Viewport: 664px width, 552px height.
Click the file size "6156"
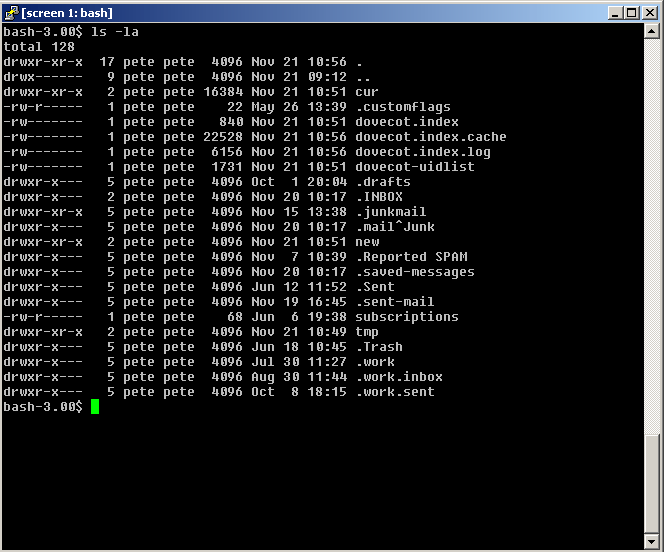pos(227,152)
